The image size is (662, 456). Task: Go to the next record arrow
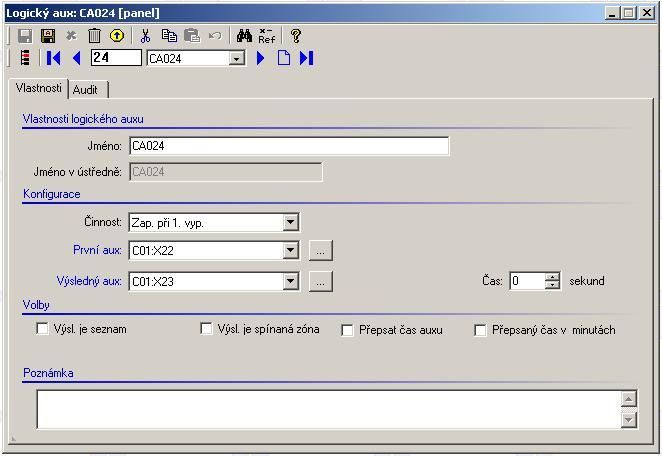[x=261, y=58]
